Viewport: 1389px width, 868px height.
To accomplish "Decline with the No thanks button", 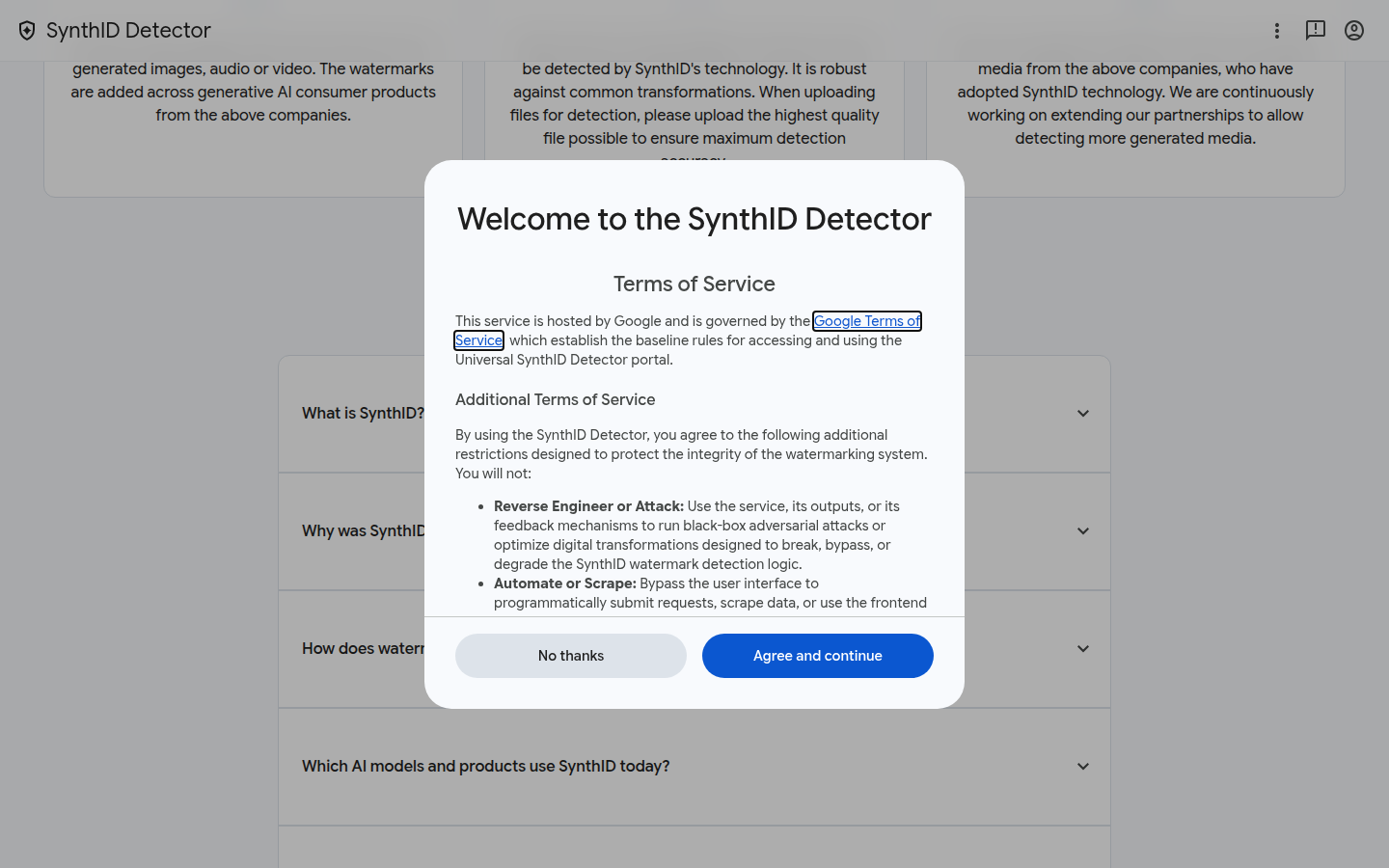I will (x=571, y=656).
